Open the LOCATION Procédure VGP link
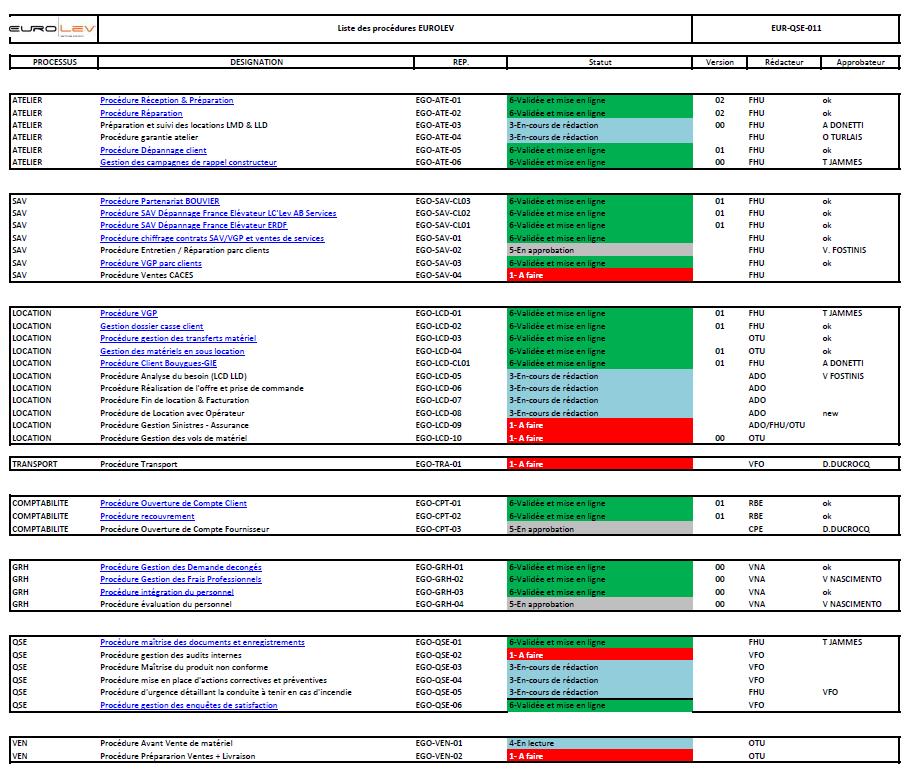Image resolution: width=909 pixels, height=772 pixels. pyautogui.click(x=128, y=313)
